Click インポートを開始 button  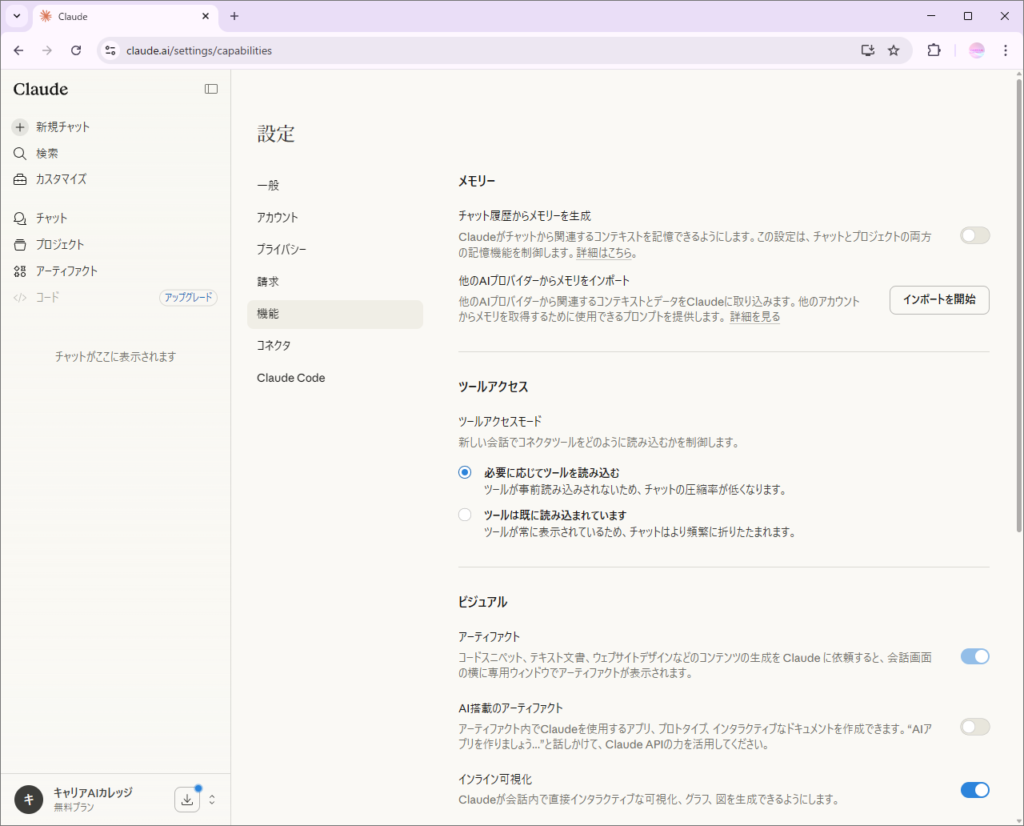pyautogui.click(x=939, y=300)
